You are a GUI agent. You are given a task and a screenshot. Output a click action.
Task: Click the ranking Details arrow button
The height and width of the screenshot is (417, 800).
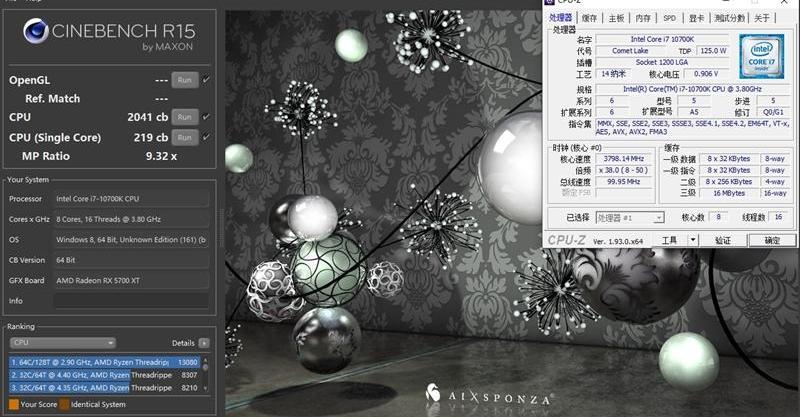point(204,343)
